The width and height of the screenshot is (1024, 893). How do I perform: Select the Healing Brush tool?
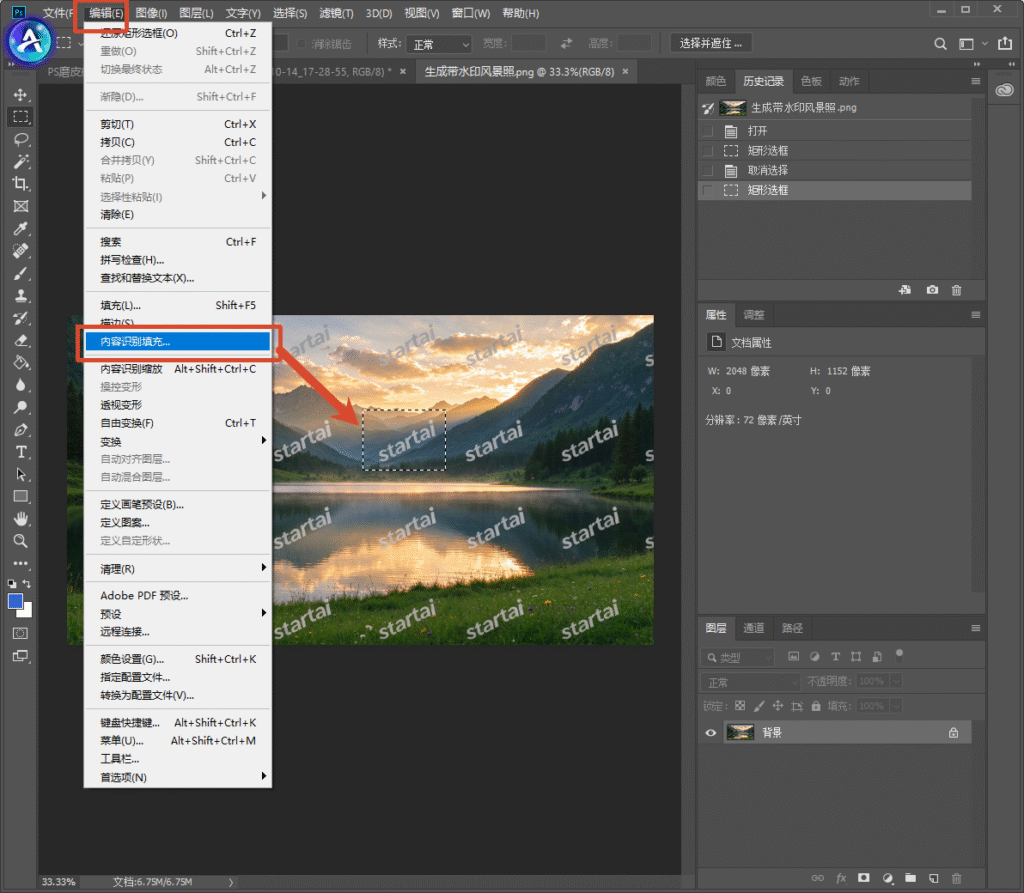(x=20, y=251)
